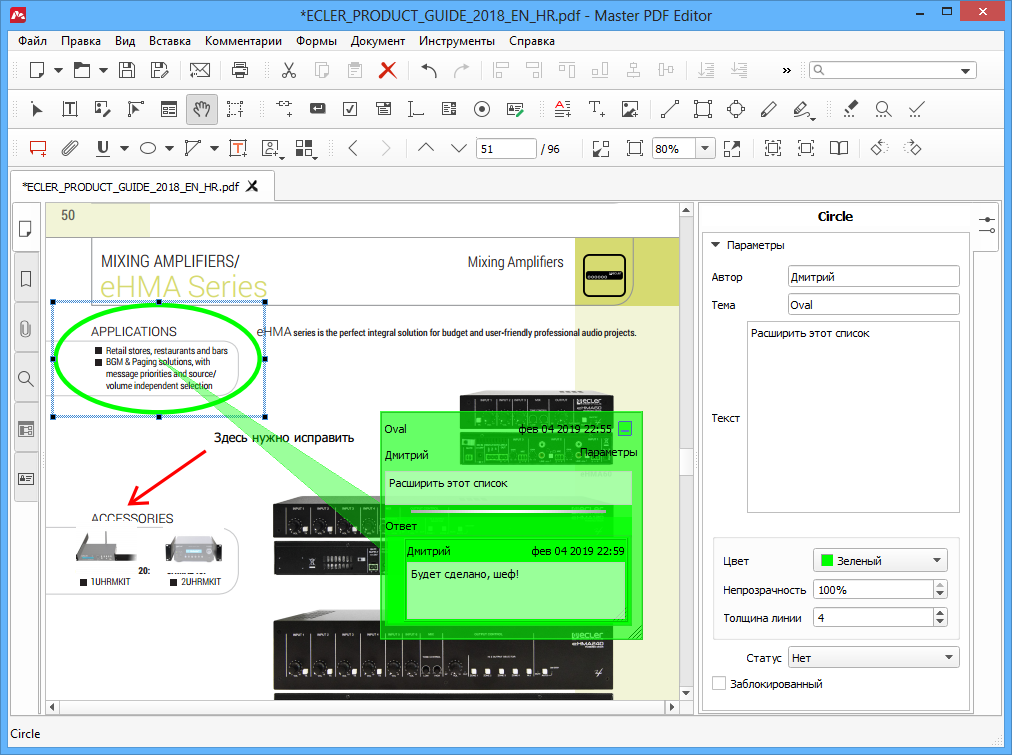
Task: Select the radio button form tool
Action: (x=482, y=109)
